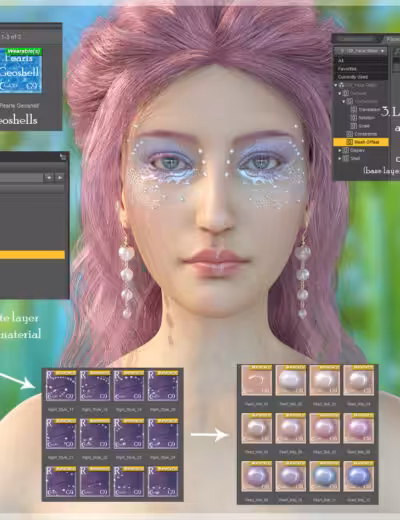This screenshot has width=400, height=520.
Task: Apply the pink pearl material preset
Action: pyautogui.click(x=324, y=428)
